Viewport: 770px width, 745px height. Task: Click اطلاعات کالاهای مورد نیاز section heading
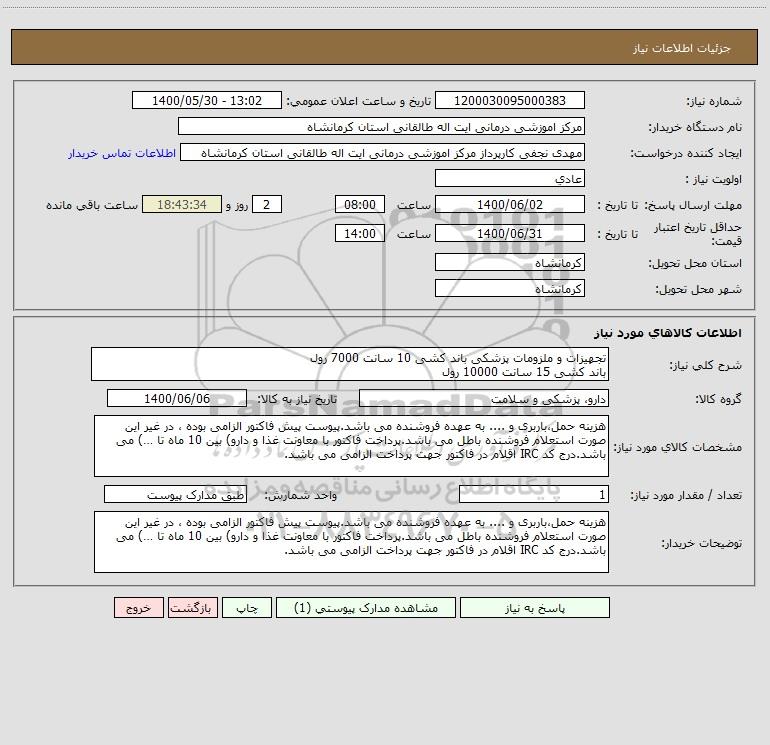pos(667,333)
